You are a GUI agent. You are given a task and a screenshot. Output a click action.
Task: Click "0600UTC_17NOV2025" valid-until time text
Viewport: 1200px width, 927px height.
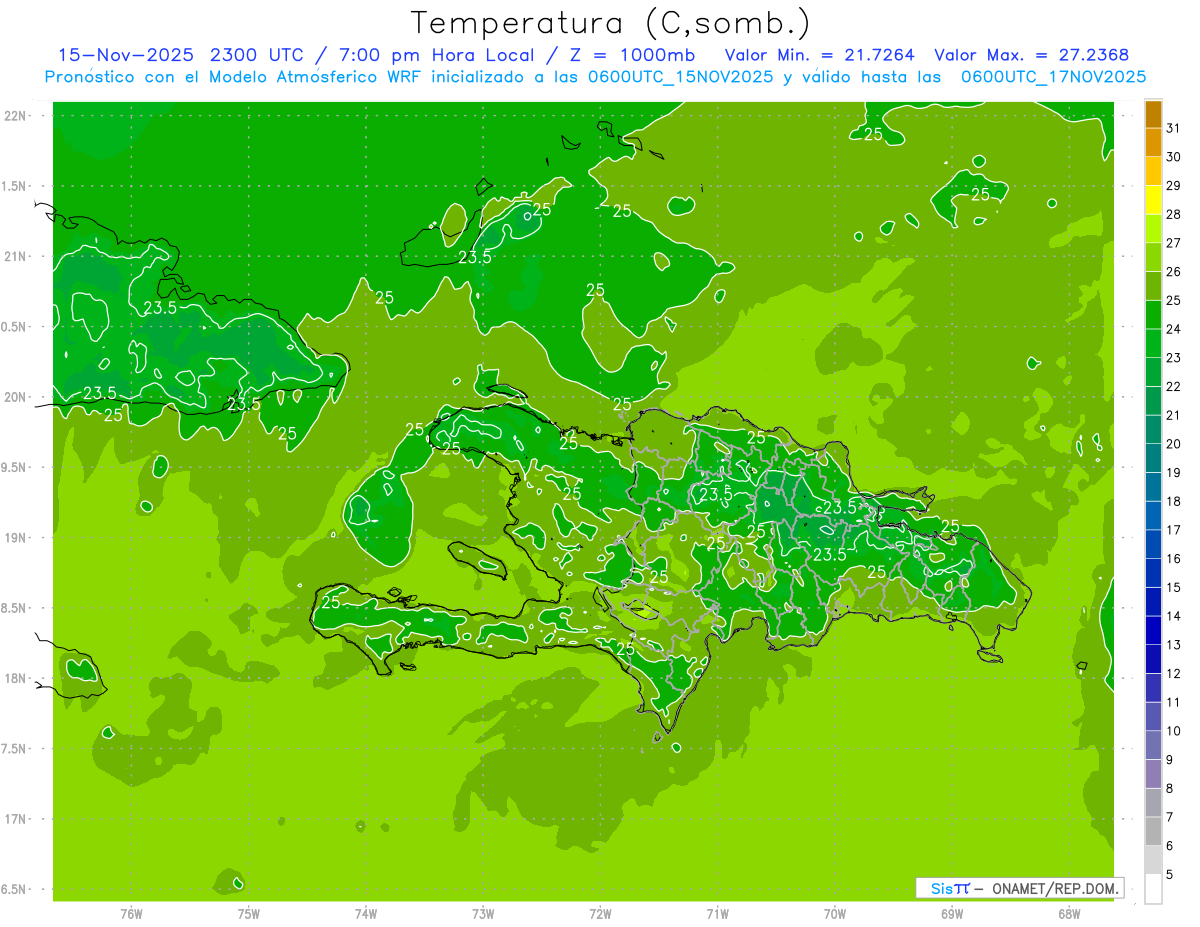(x=1053, y=77)
